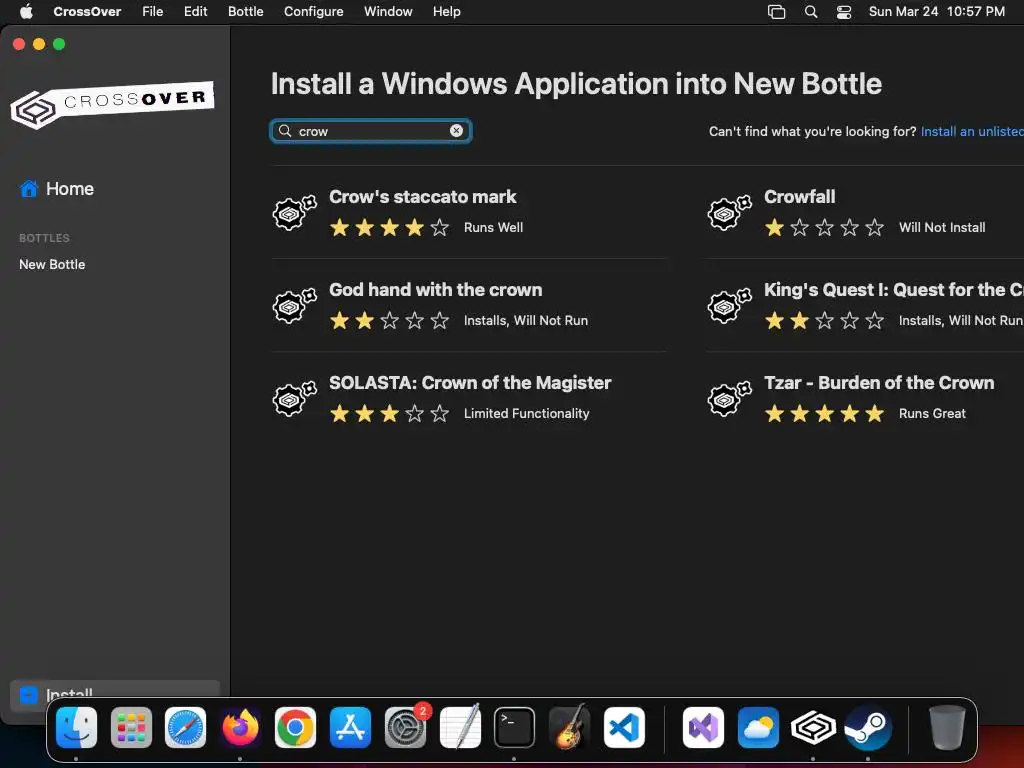The height and width of the screenshot is (768, 1024).
Task: Click the Install button in sidebar
Action: tap(115, 694)
